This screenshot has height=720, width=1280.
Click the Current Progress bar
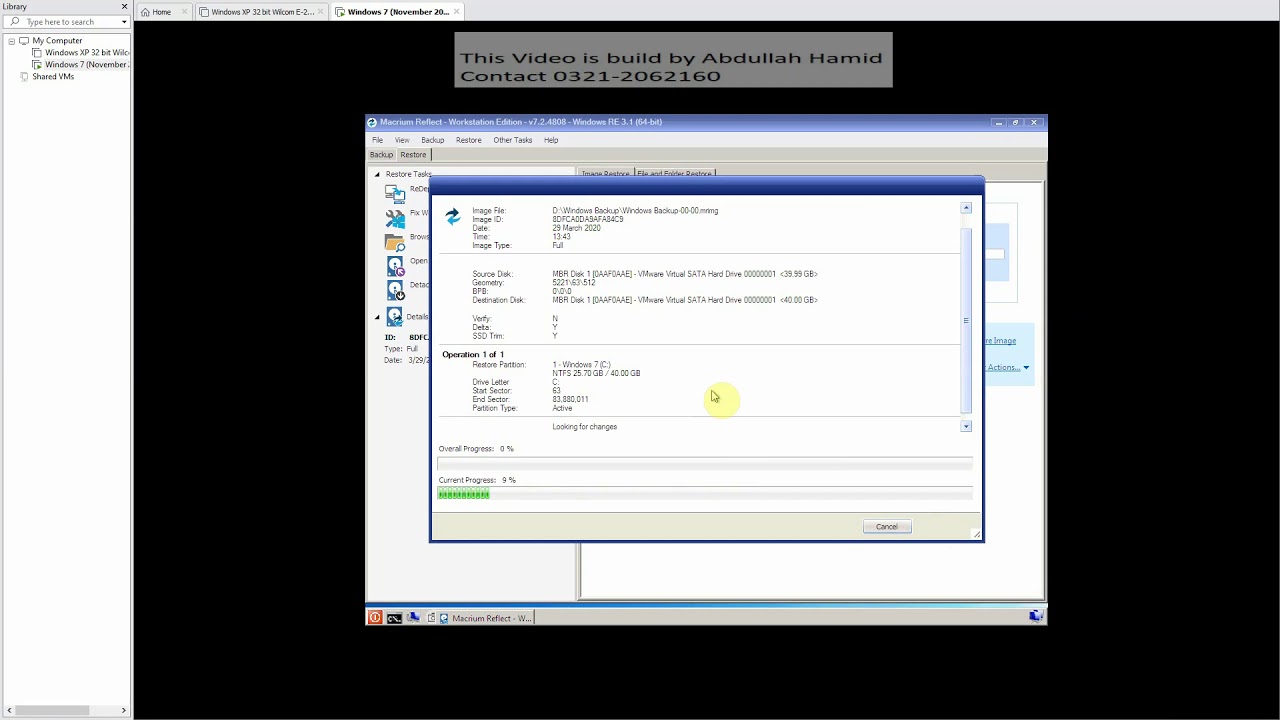(705, 494)
